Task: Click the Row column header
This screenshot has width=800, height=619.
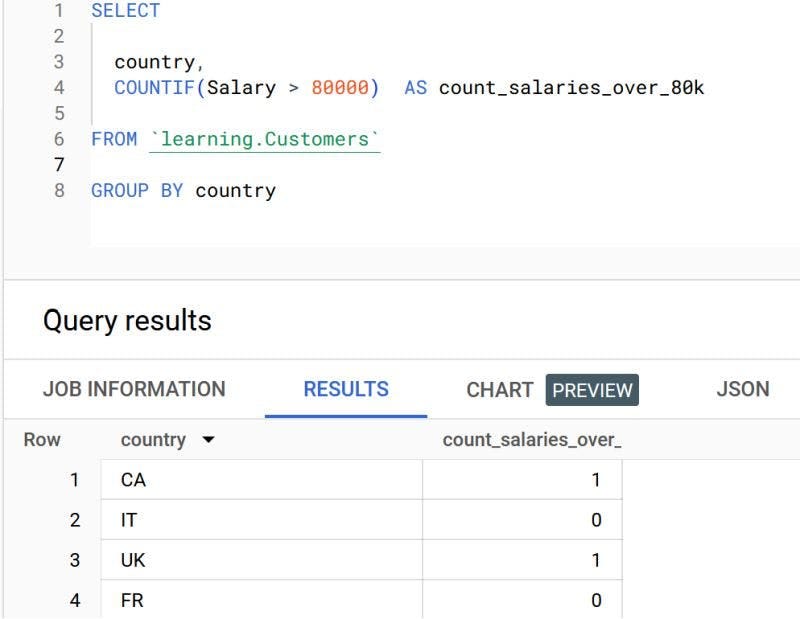Action: (x=44, y=439)
